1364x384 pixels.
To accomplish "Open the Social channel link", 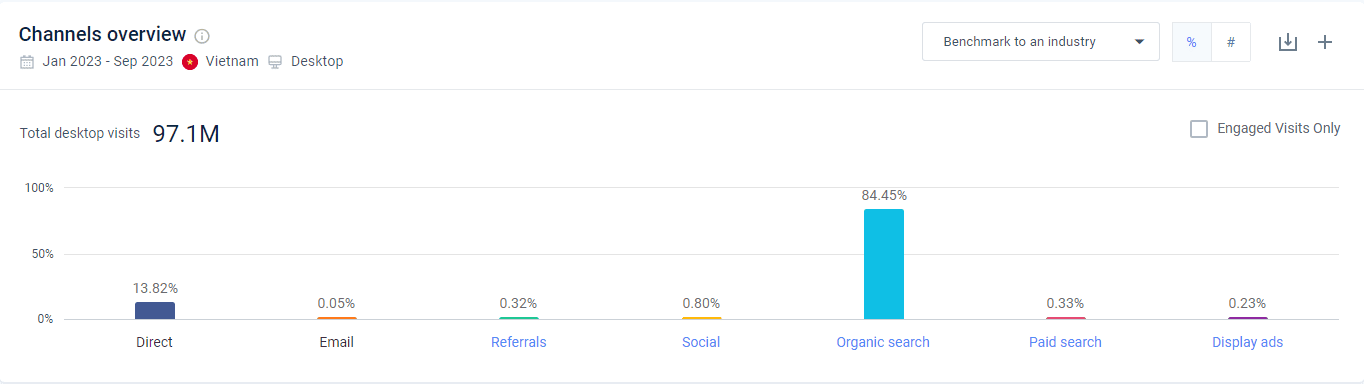I will (701, 342).
